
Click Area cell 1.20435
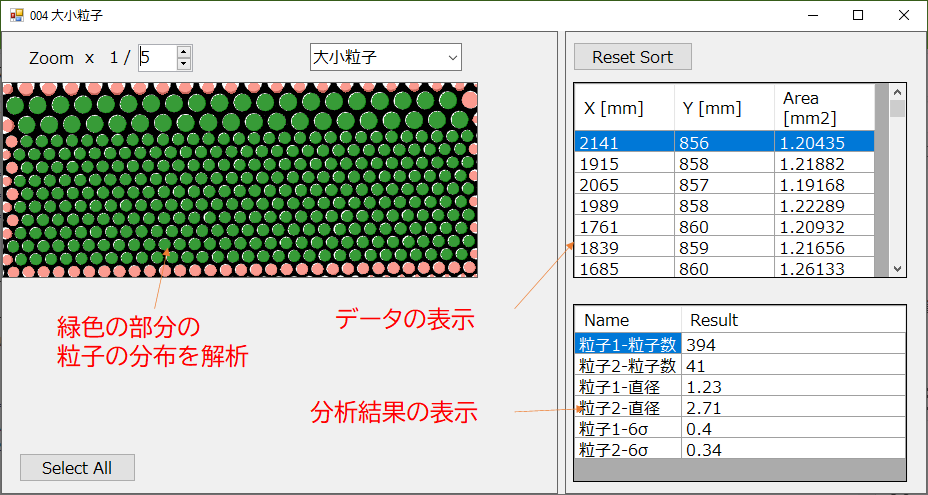pyautogui.click(x=824, y=142)
